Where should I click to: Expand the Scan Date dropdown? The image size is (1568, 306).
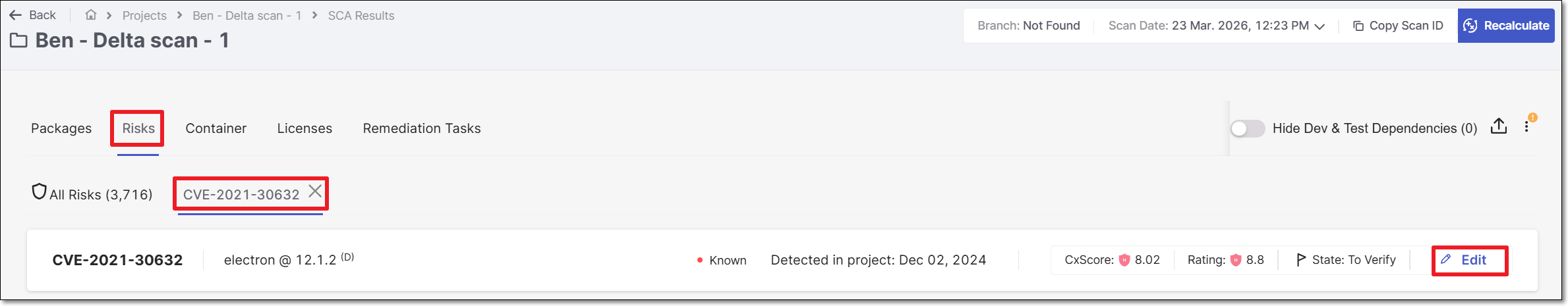coord(1320,26)
